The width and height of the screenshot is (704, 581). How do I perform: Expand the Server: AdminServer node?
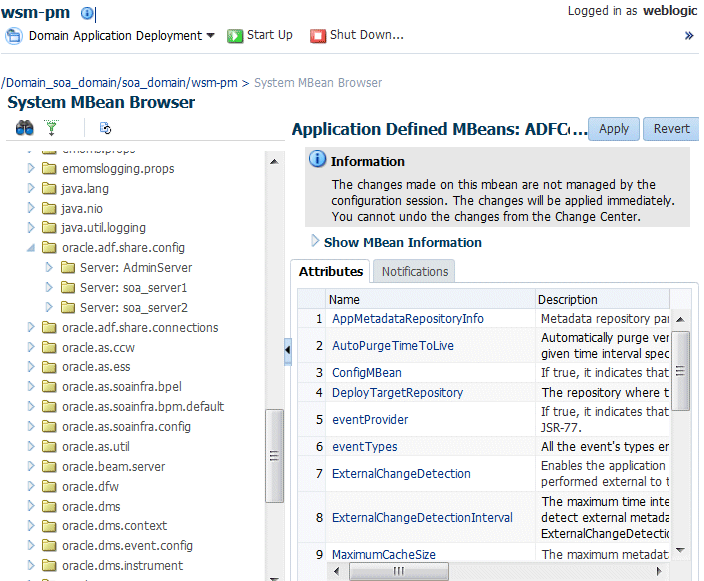pos(49,268)
